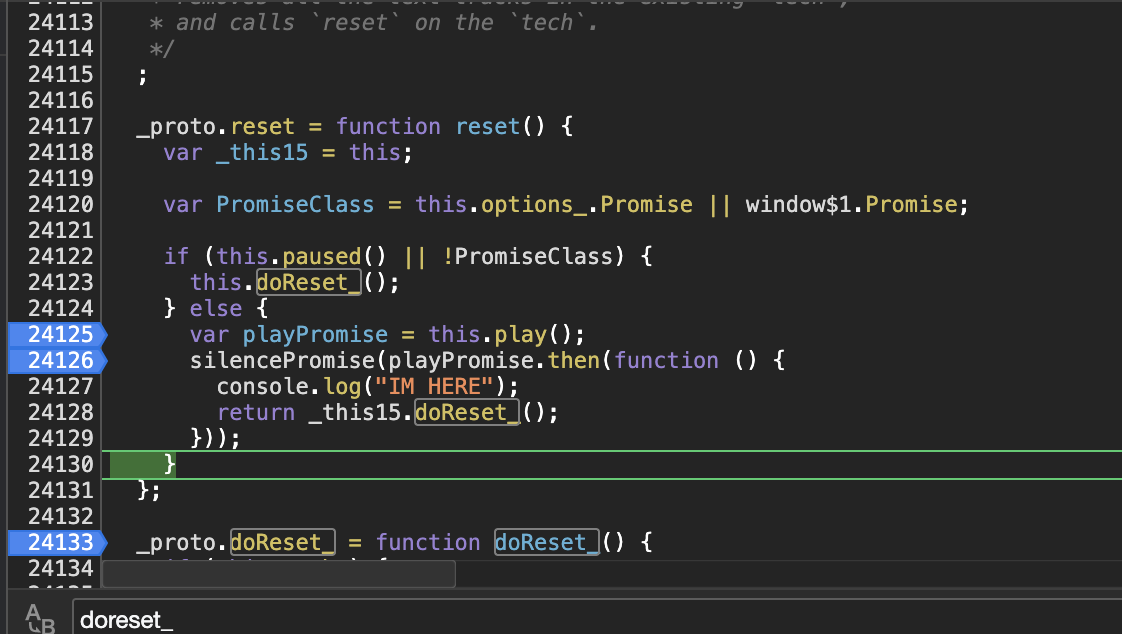This screenshot has height=634, width=1122.
Task: Toggle breakpoint on line 24125
Action: click(57, 334)
